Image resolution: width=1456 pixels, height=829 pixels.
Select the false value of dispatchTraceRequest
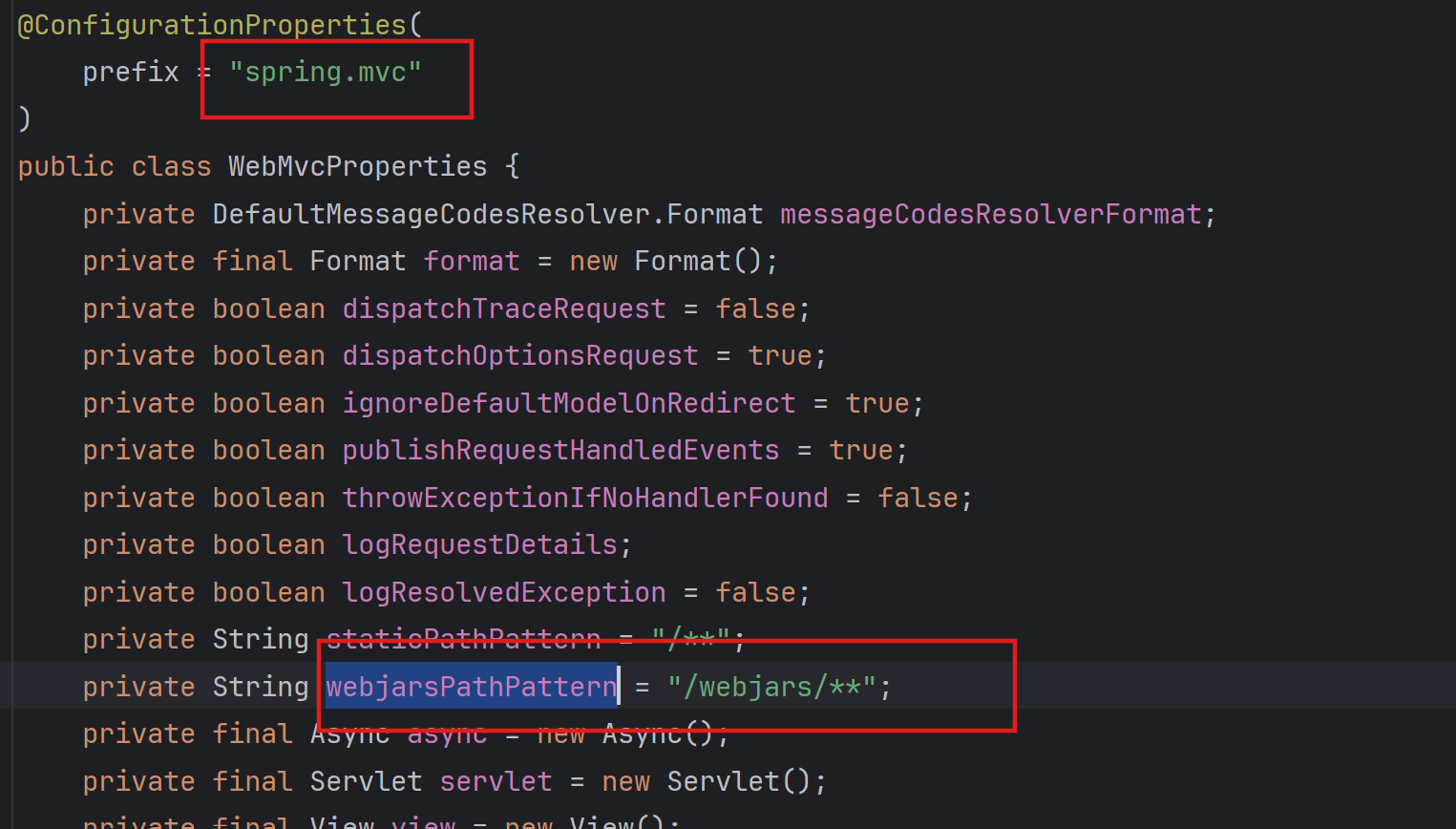pos(755,308)
